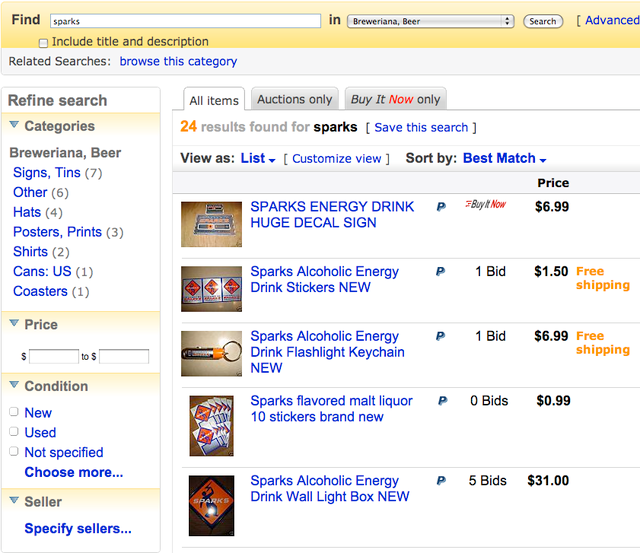
Task: Click the Find search text field
Action: 185,21
